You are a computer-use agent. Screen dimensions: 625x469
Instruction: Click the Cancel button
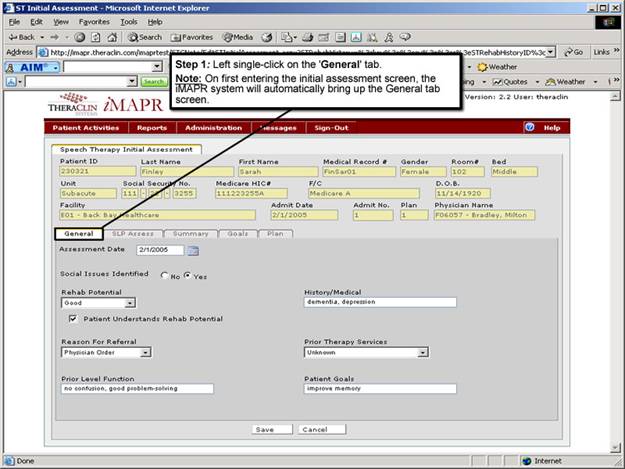[322, 430]
